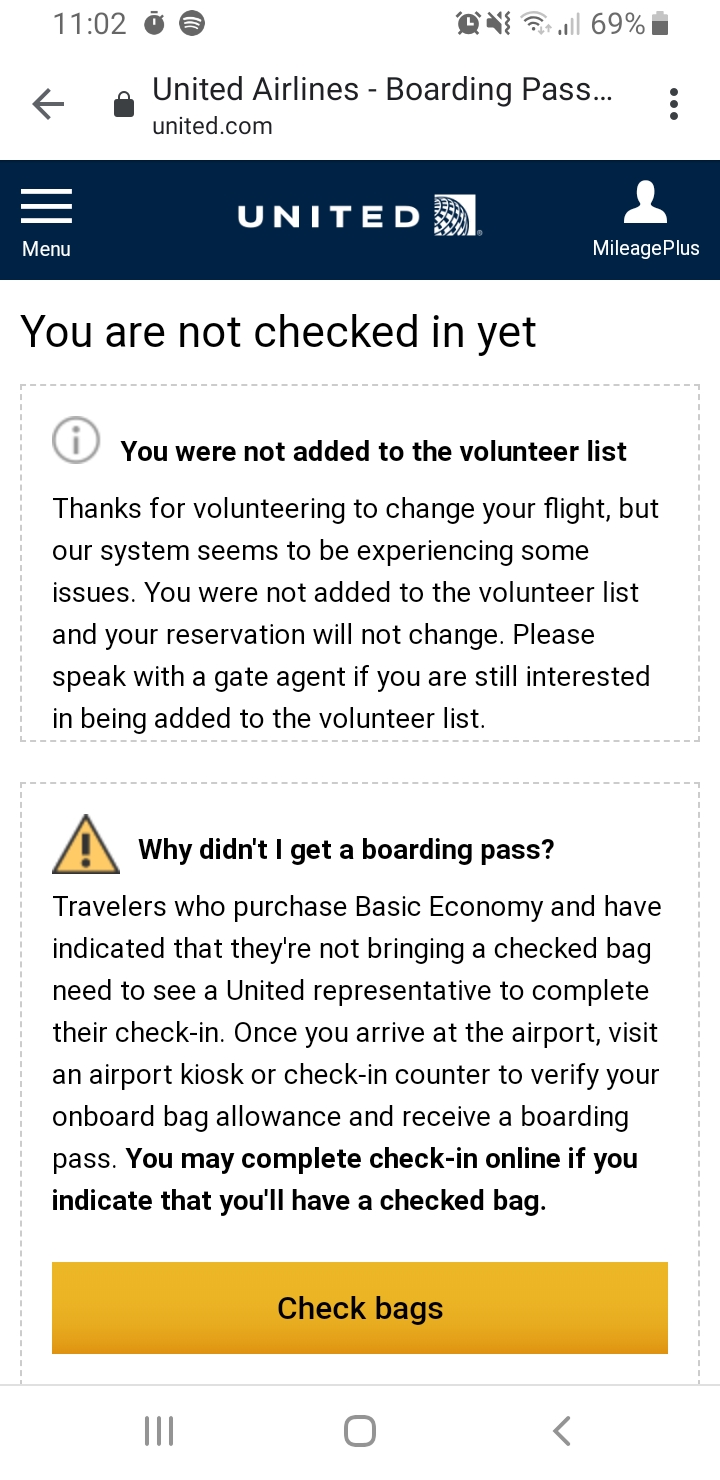The image size is (720, 1480).
Task: Select the united.com page title
Action: pyautogui.click(x=211, y=127)
